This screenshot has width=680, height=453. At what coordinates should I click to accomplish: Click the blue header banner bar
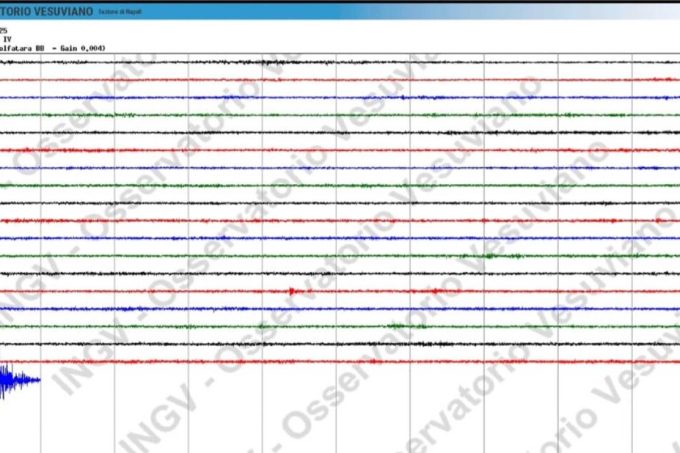pos(400,10)
